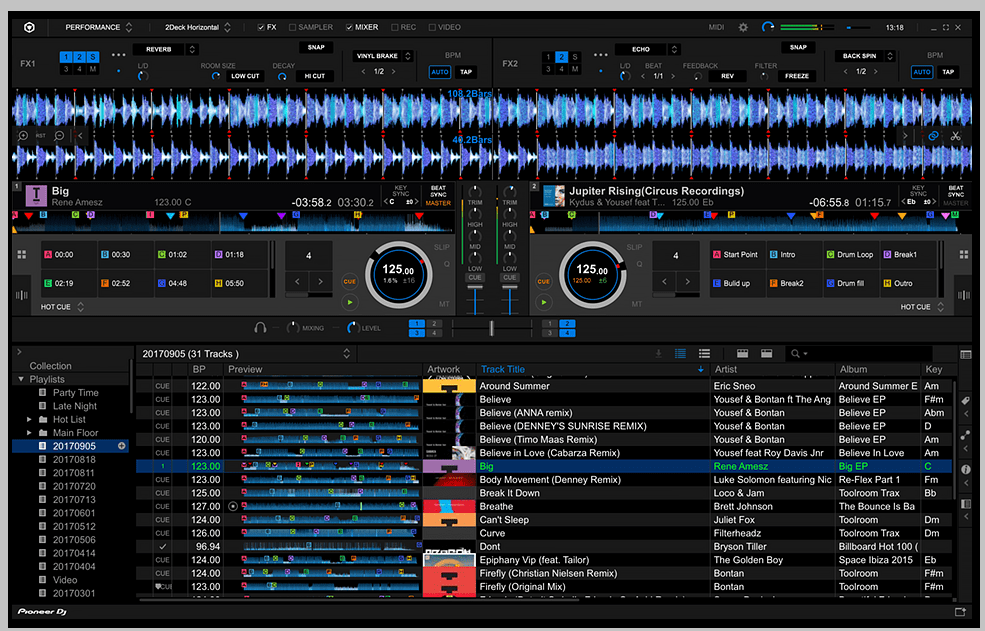This screenshot has width=985, height=631.
Task: Click the deck 1 beat jump left arrow
Action: coord(297,282)
